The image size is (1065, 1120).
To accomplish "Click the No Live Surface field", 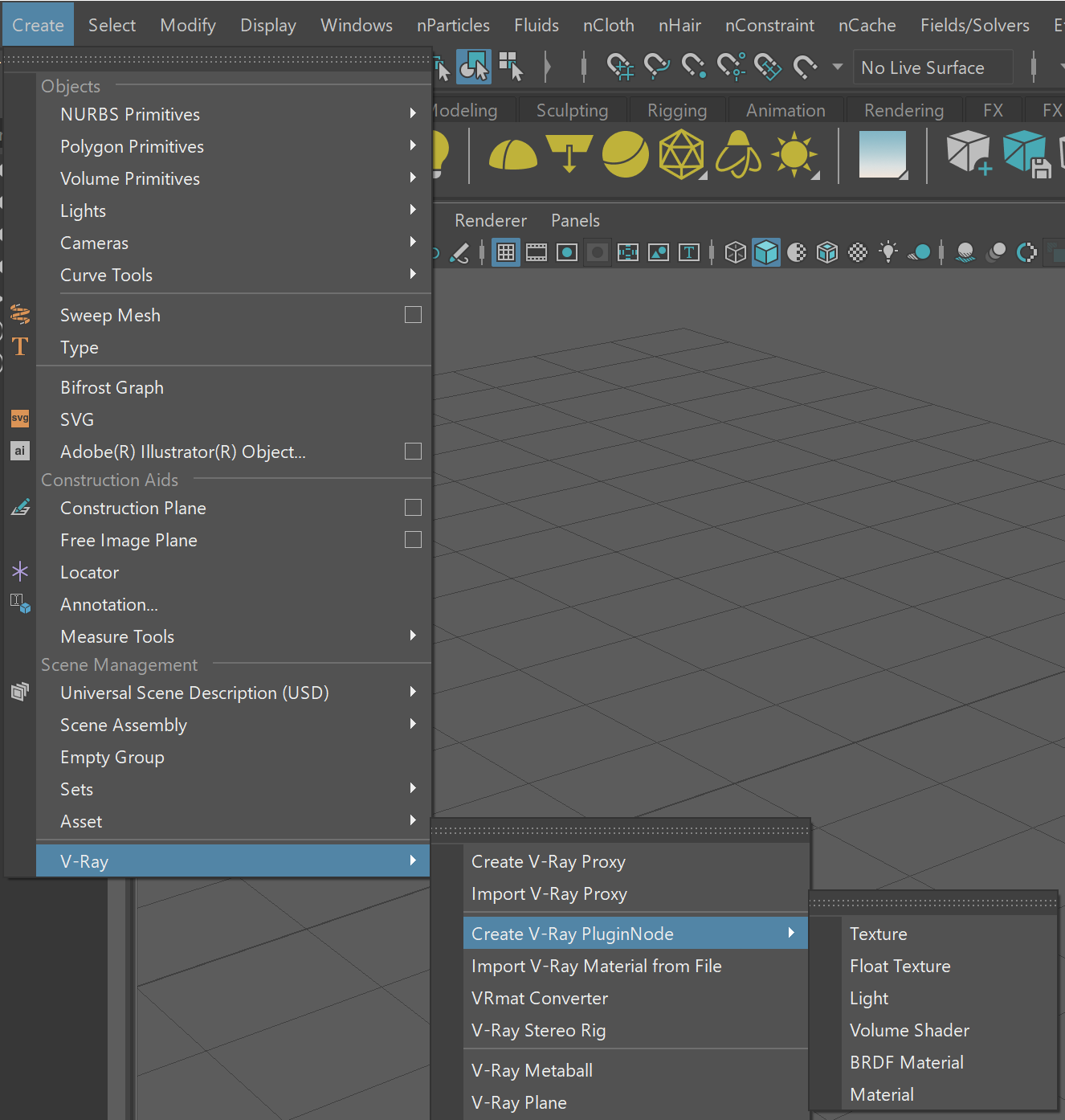I will tap(932, 67).
